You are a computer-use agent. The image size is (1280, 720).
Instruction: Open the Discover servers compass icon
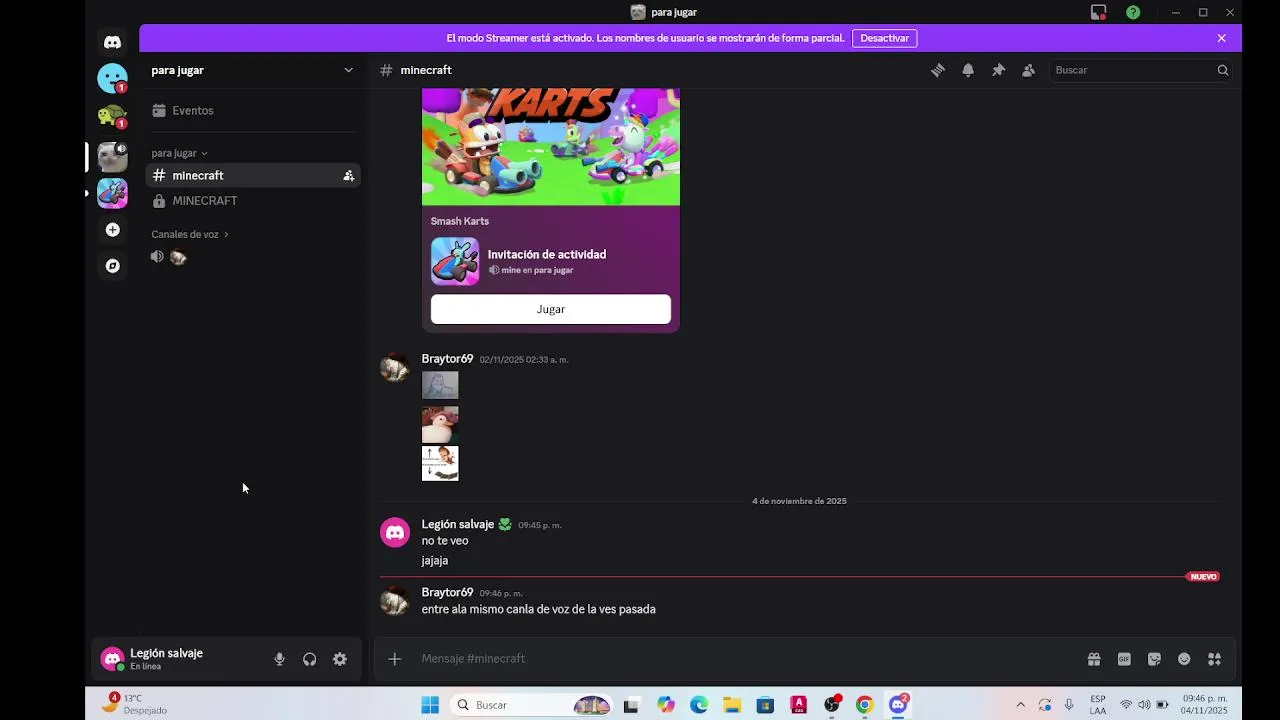(112, 266)
